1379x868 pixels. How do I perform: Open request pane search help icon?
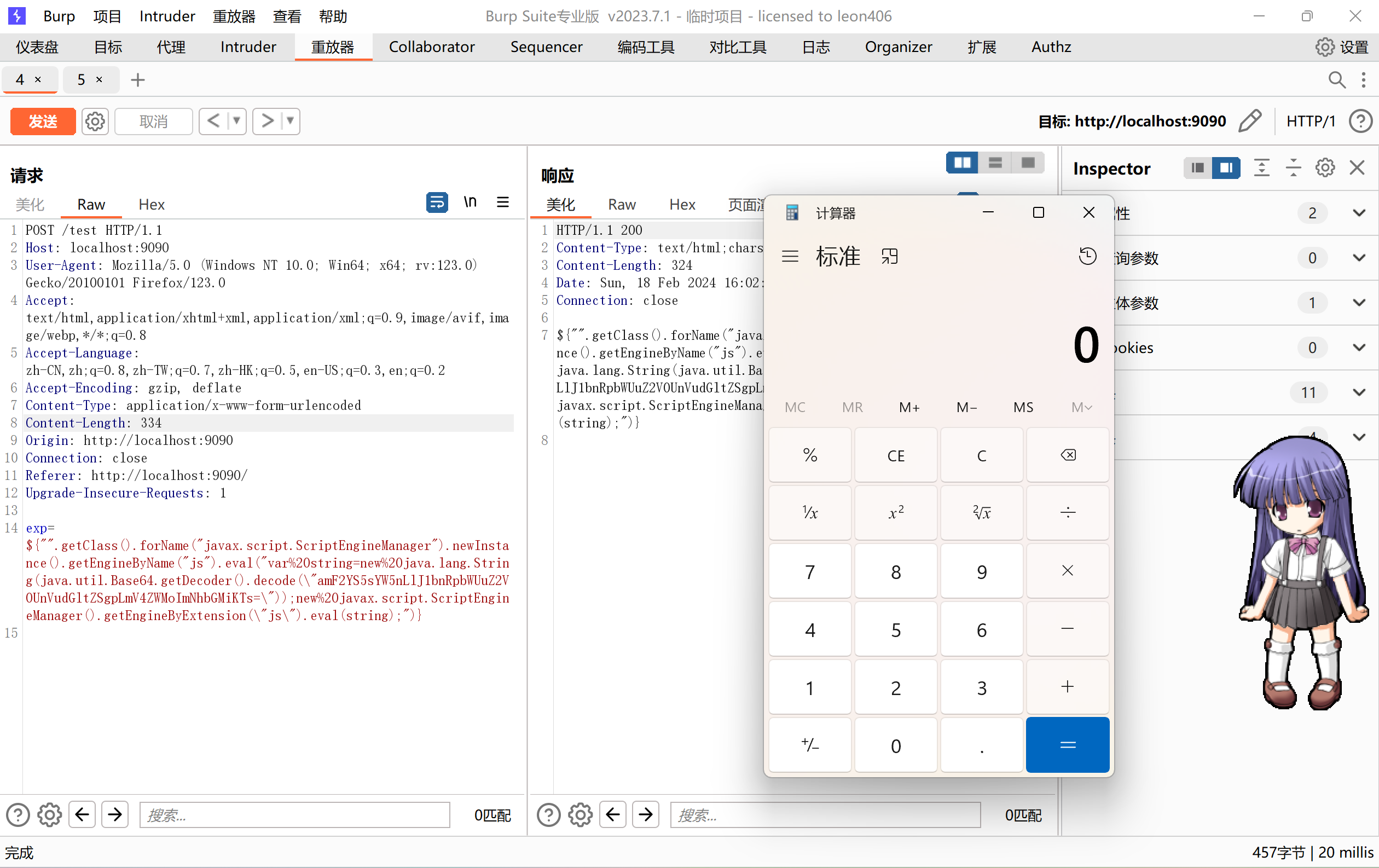(18, 815)
